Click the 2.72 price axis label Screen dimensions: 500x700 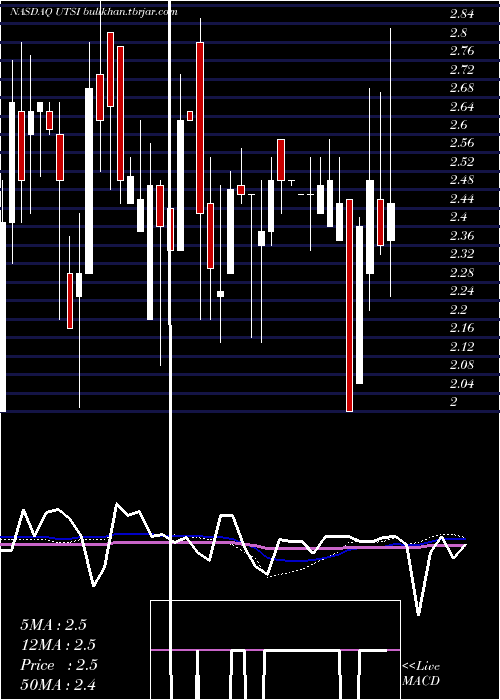click(462, 70)
